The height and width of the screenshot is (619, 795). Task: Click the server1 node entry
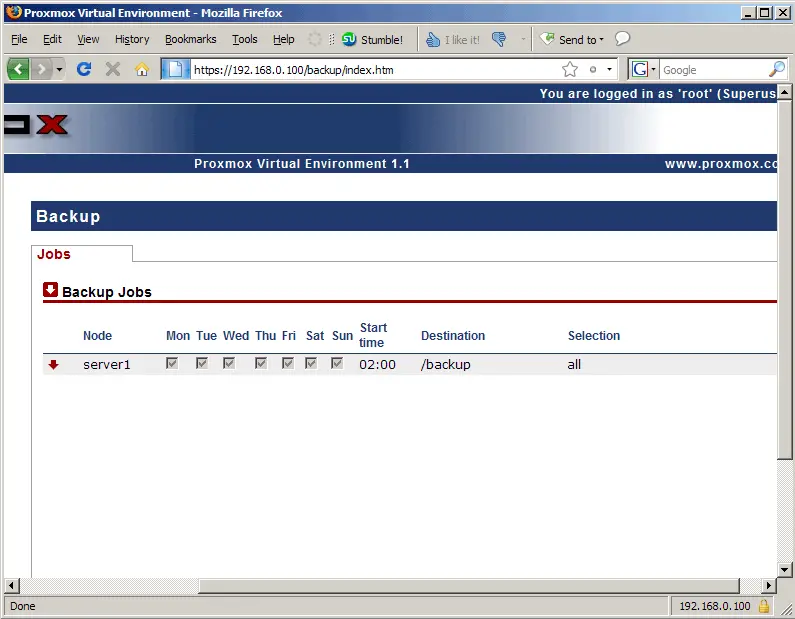click(106, 365)
